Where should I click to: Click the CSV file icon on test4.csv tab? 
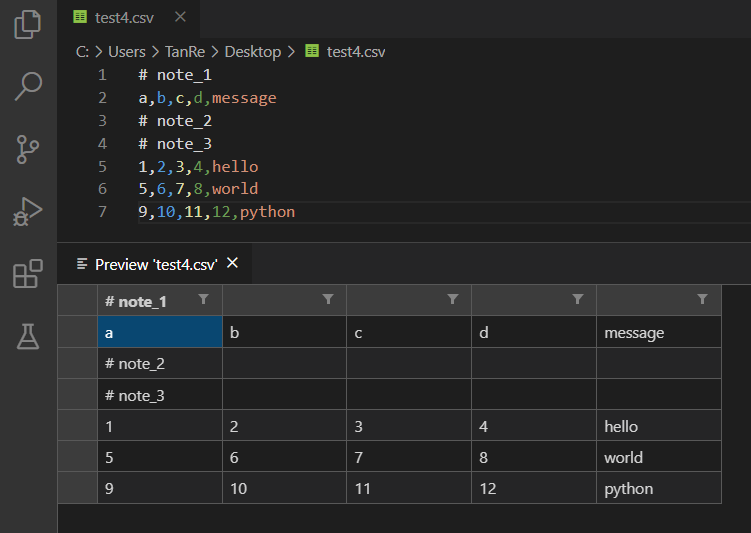[x=80, y=17]
